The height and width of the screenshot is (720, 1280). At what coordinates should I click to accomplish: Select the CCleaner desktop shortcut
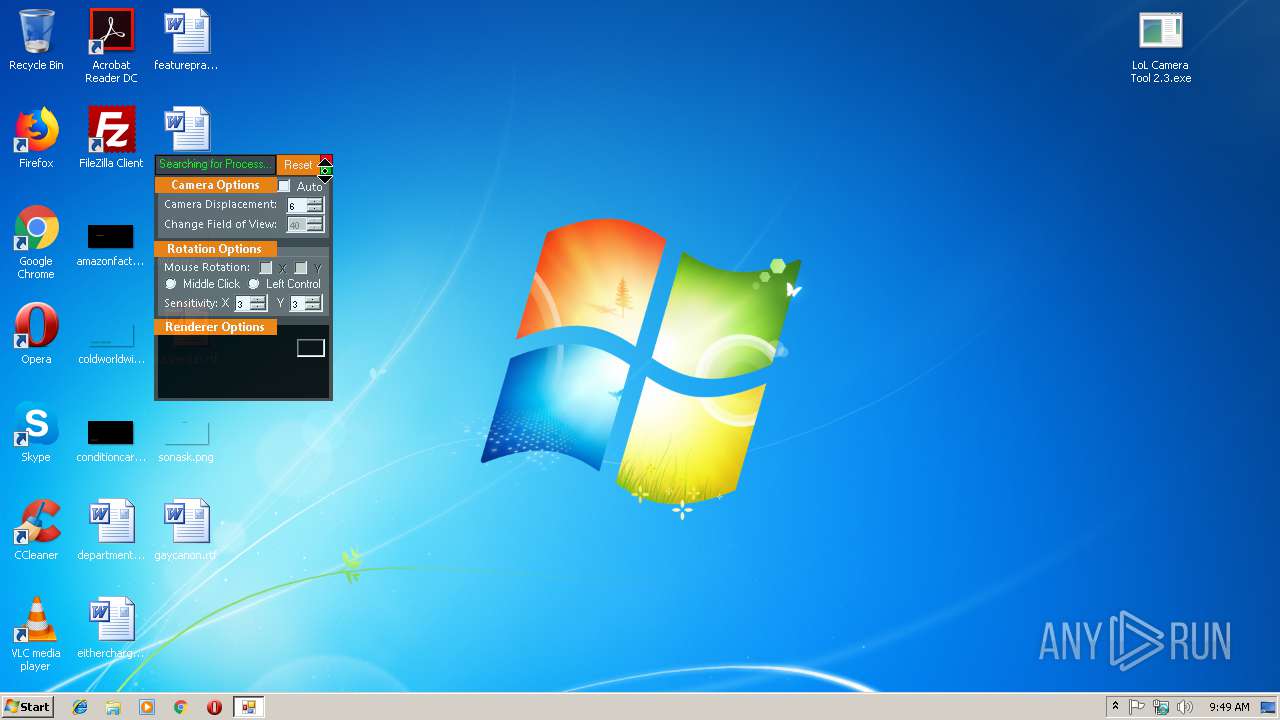(36, 530)
